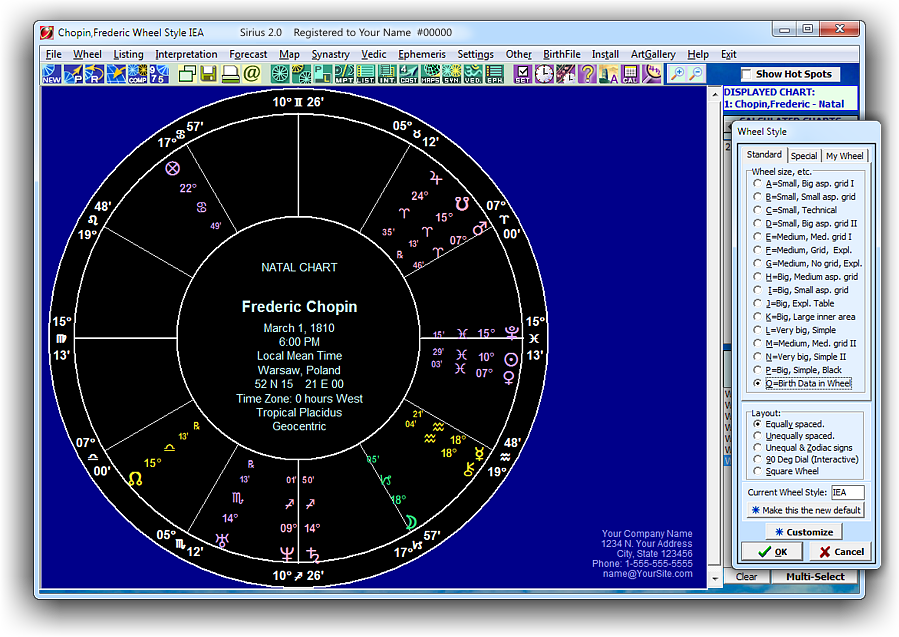
Task: Click the COMP composite chart icon
Action: tap(138, 74)
